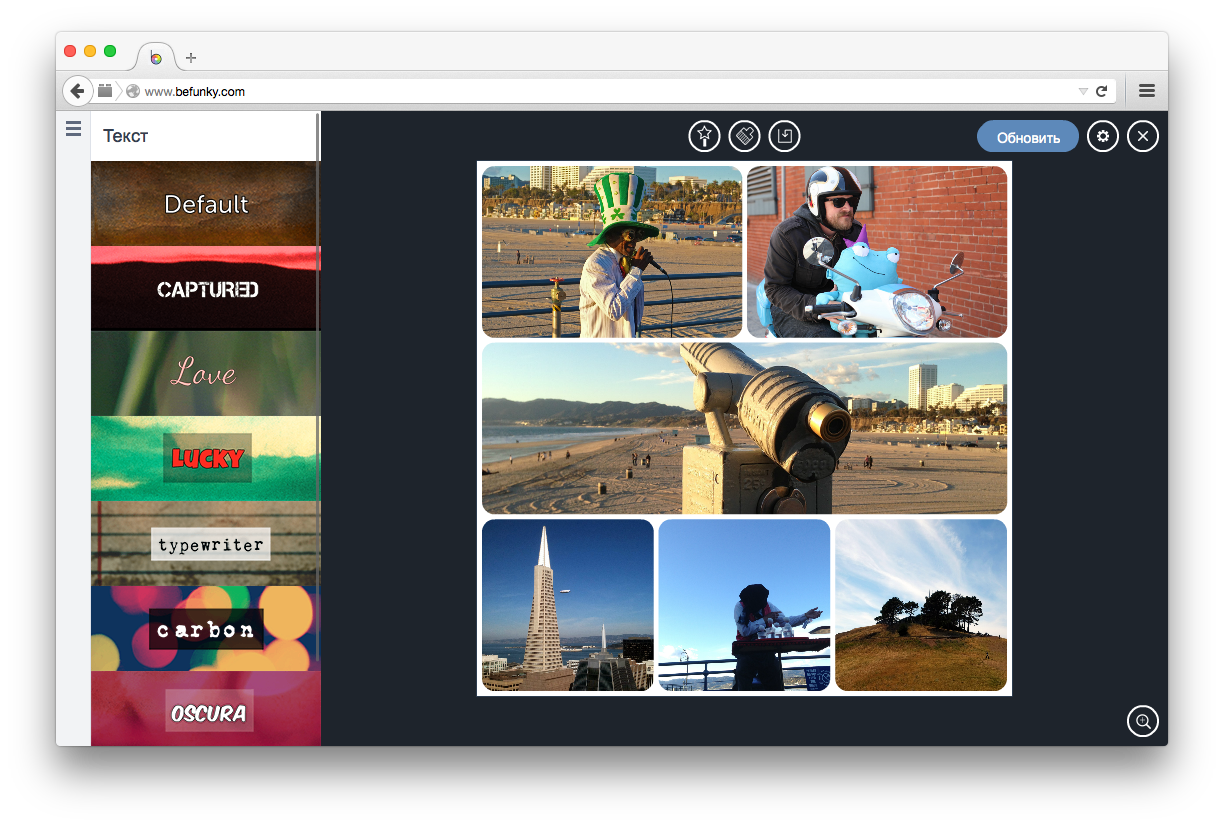Expand the URL history dropdown arrow
This screenshot has width=1224, height=826.
(1082, 91)
